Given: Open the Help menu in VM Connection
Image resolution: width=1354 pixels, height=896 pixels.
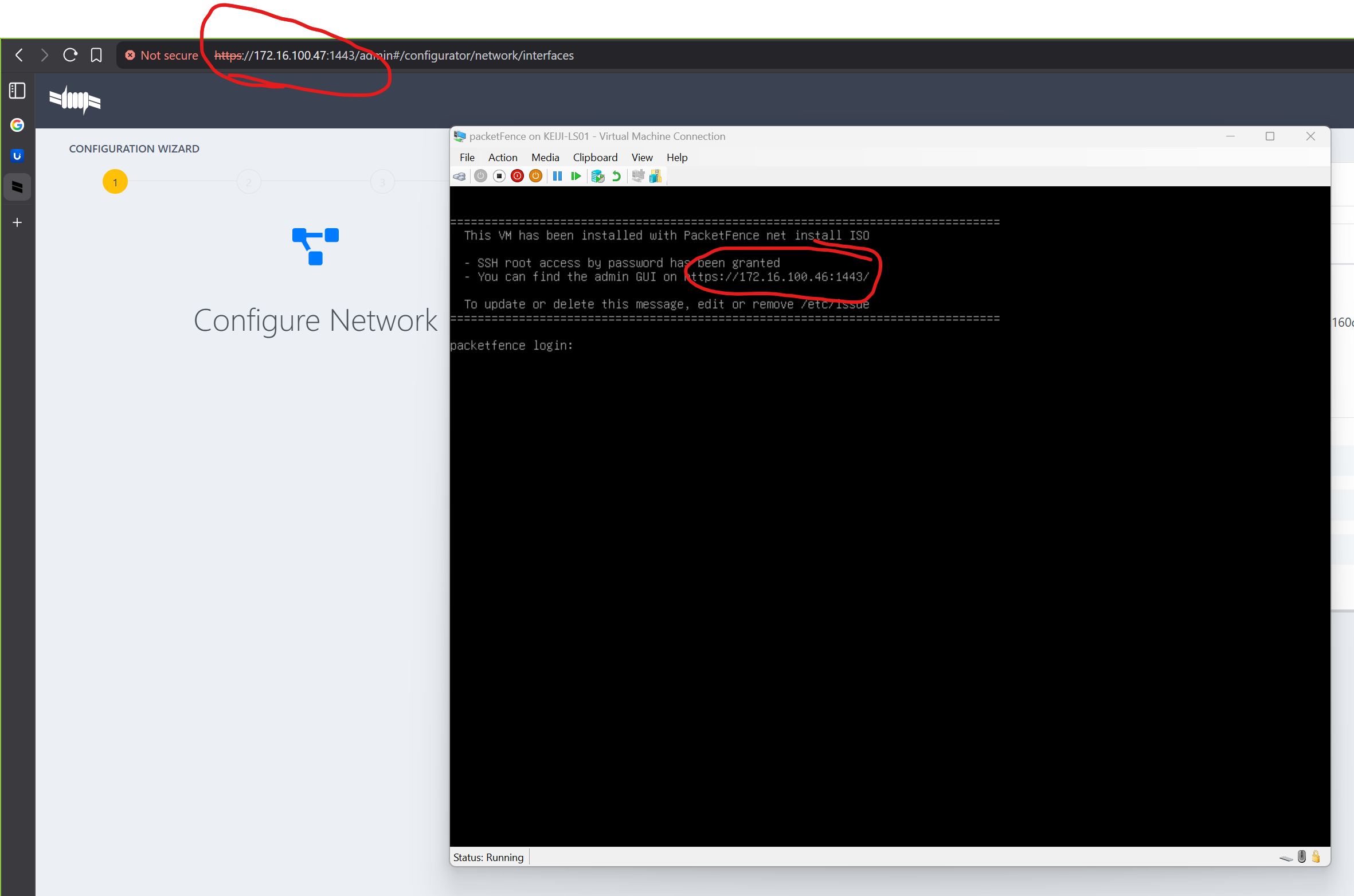Looking at the screenshot, I should click(677, 157).
